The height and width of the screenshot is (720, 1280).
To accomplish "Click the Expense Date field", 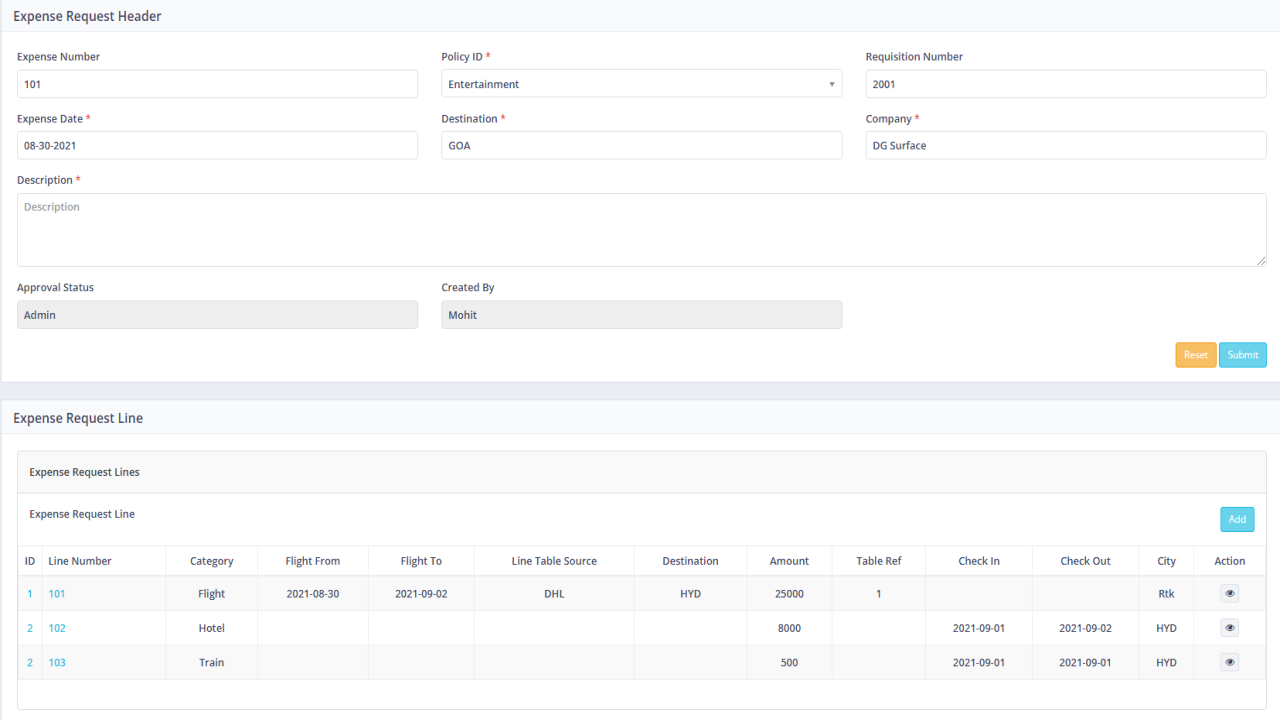I will click(x=217, y=145).
